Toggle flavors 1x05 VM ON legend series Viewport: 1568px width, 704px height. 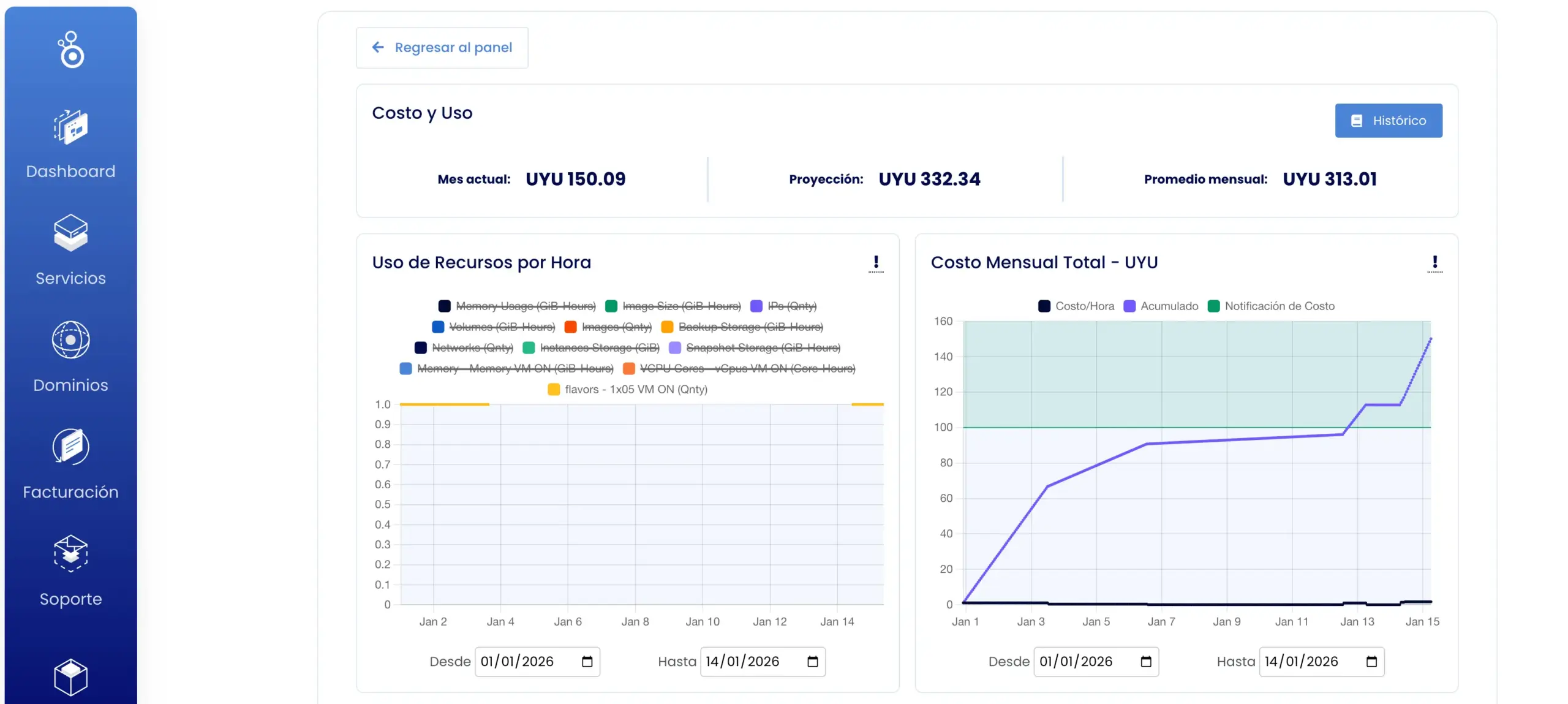click(x=635, y=389)
